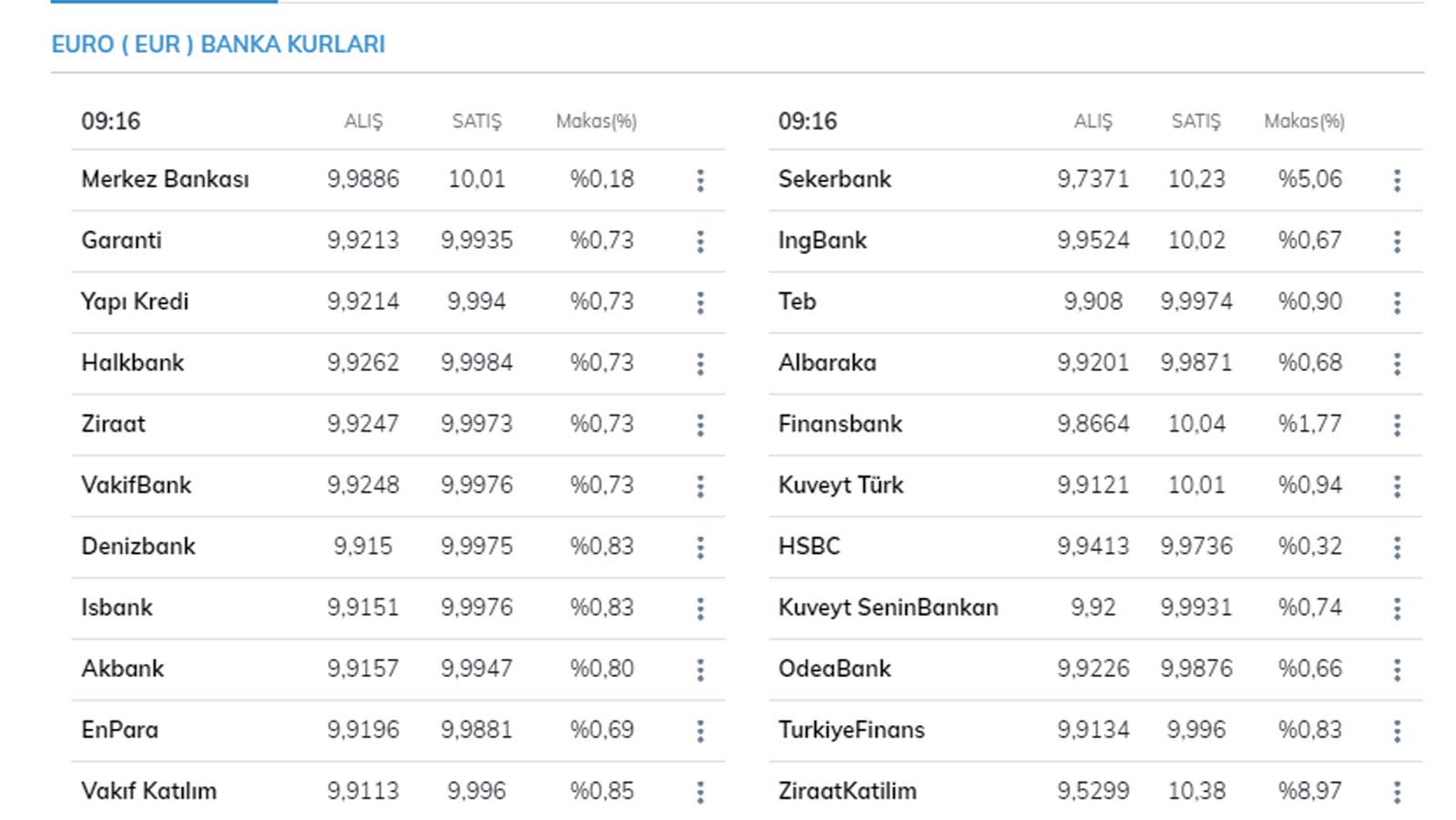Screen dimensions: 1456x820
Task: Open options menu for Halkbank row
Action: pos(700,364)
